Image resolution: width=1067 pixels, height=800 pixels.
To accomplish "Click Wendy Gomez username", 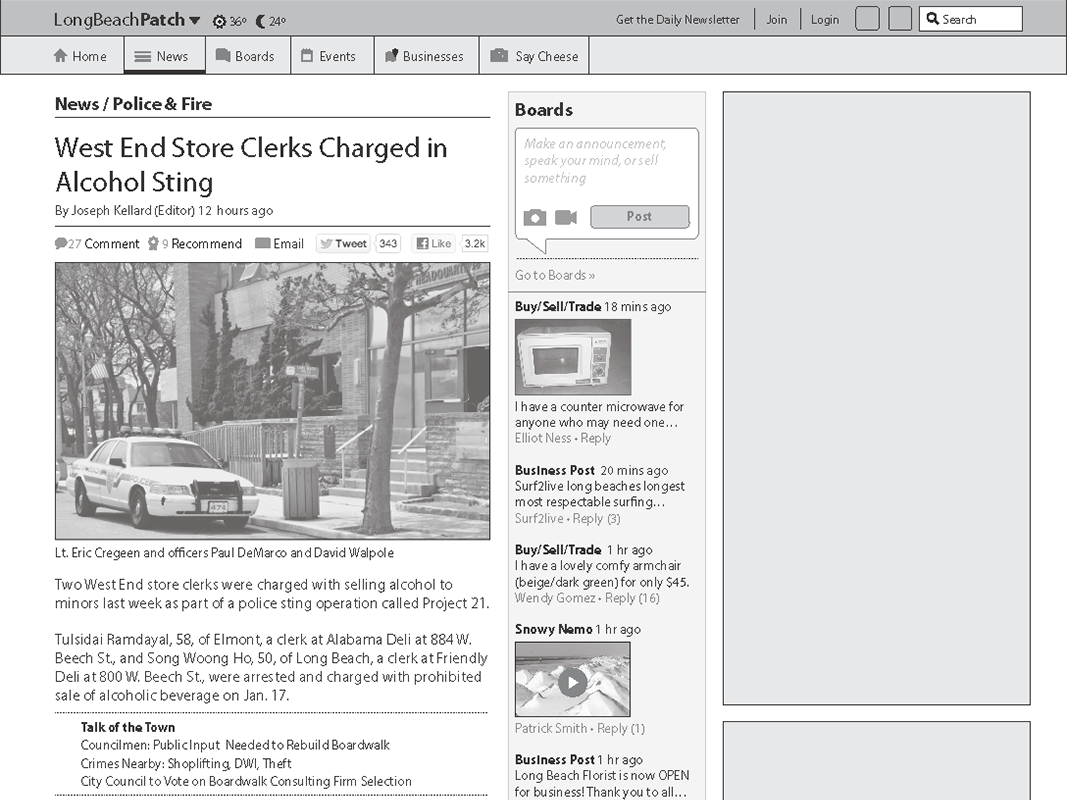I will coord(555,598).
